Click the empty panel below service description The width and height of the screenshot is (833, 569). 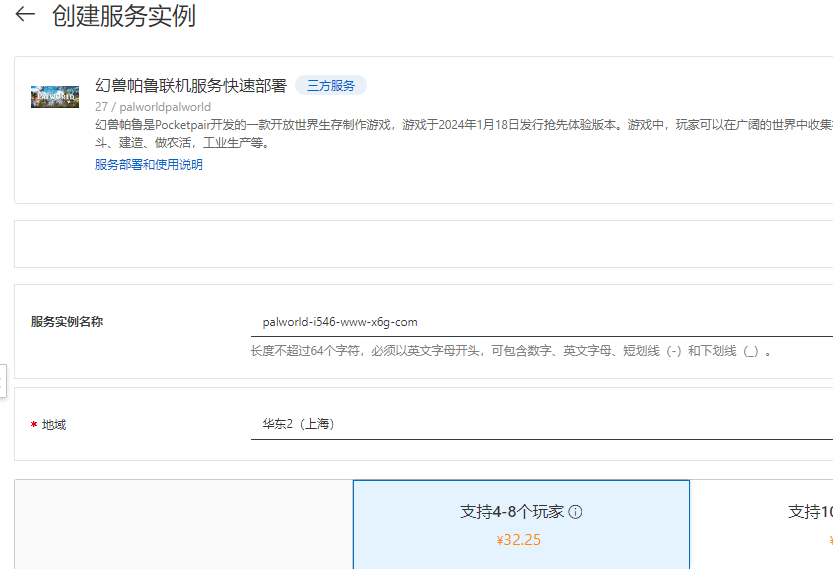pos(420,244)
